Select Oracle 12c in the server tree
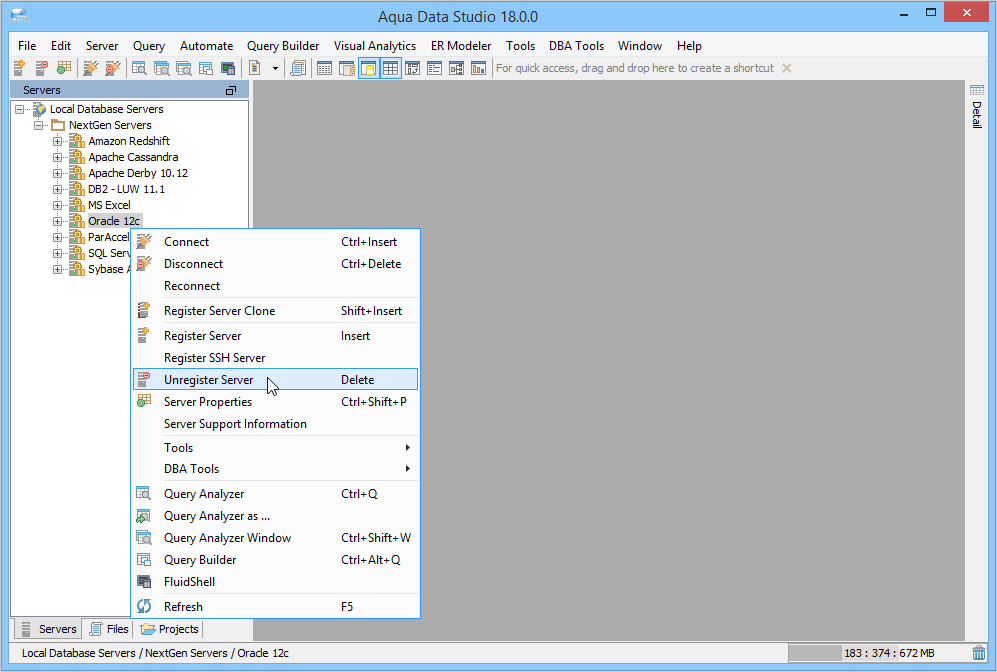Screen dimensions: 997x672 point(114,221)
